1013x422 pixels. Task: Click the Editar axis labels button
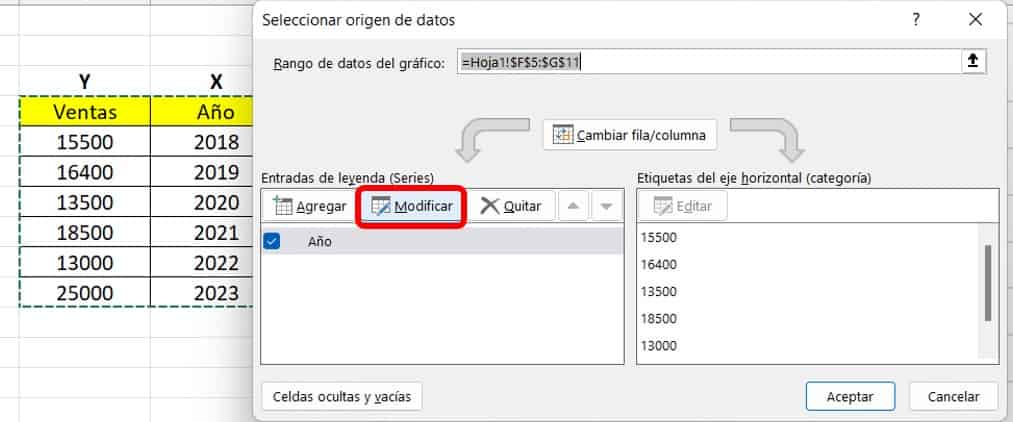[x=682, y=207]
